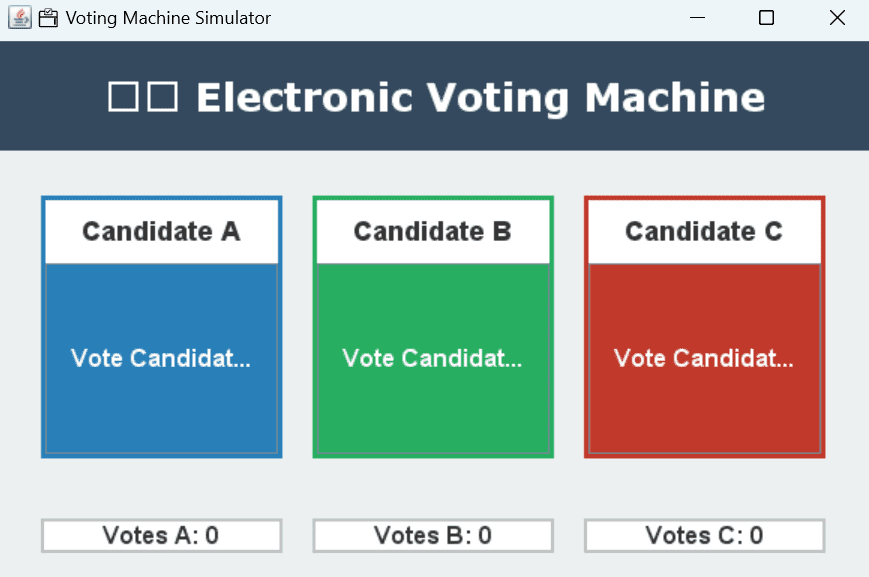Select the Candidate A name label
869x577 pixels.
(x=162, y=232)
